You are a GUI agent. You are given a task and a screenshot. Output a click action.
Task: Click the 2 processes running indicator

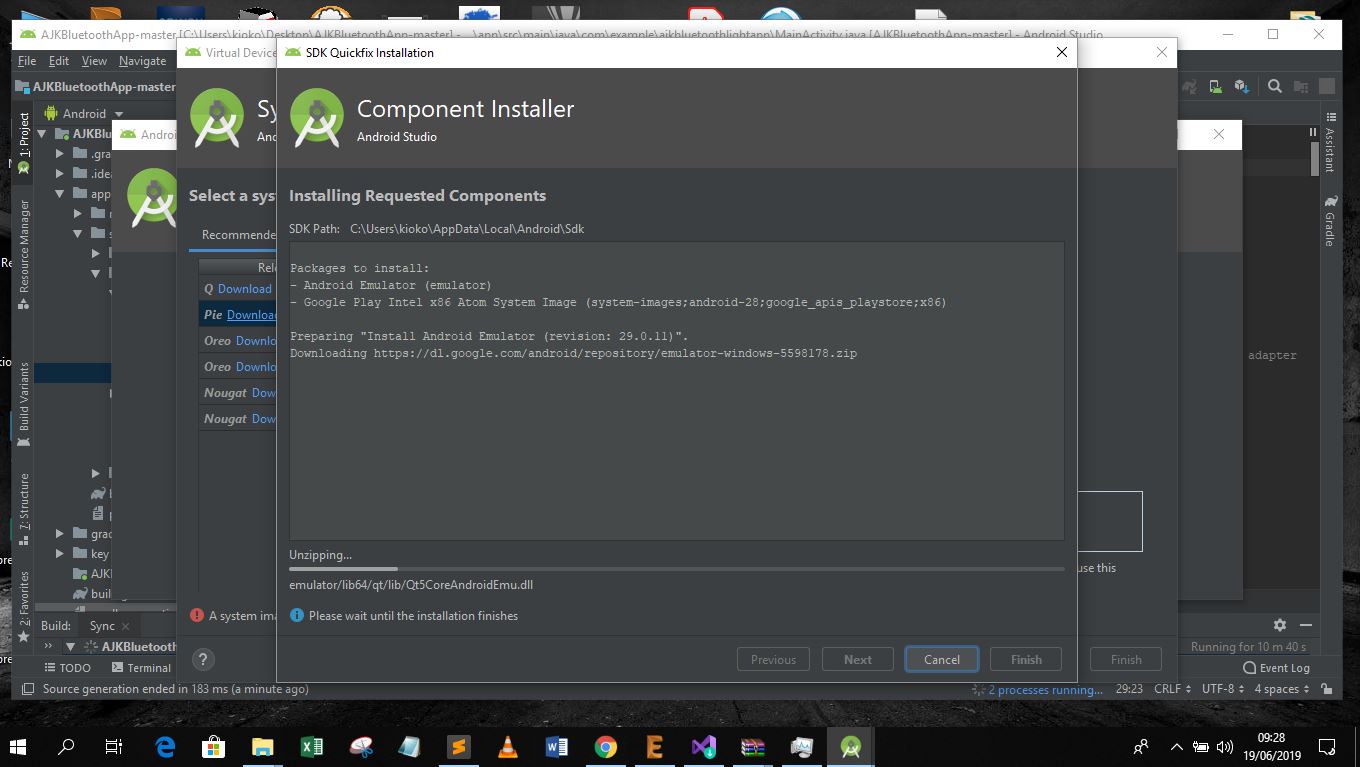click(x=1037, y=690)
